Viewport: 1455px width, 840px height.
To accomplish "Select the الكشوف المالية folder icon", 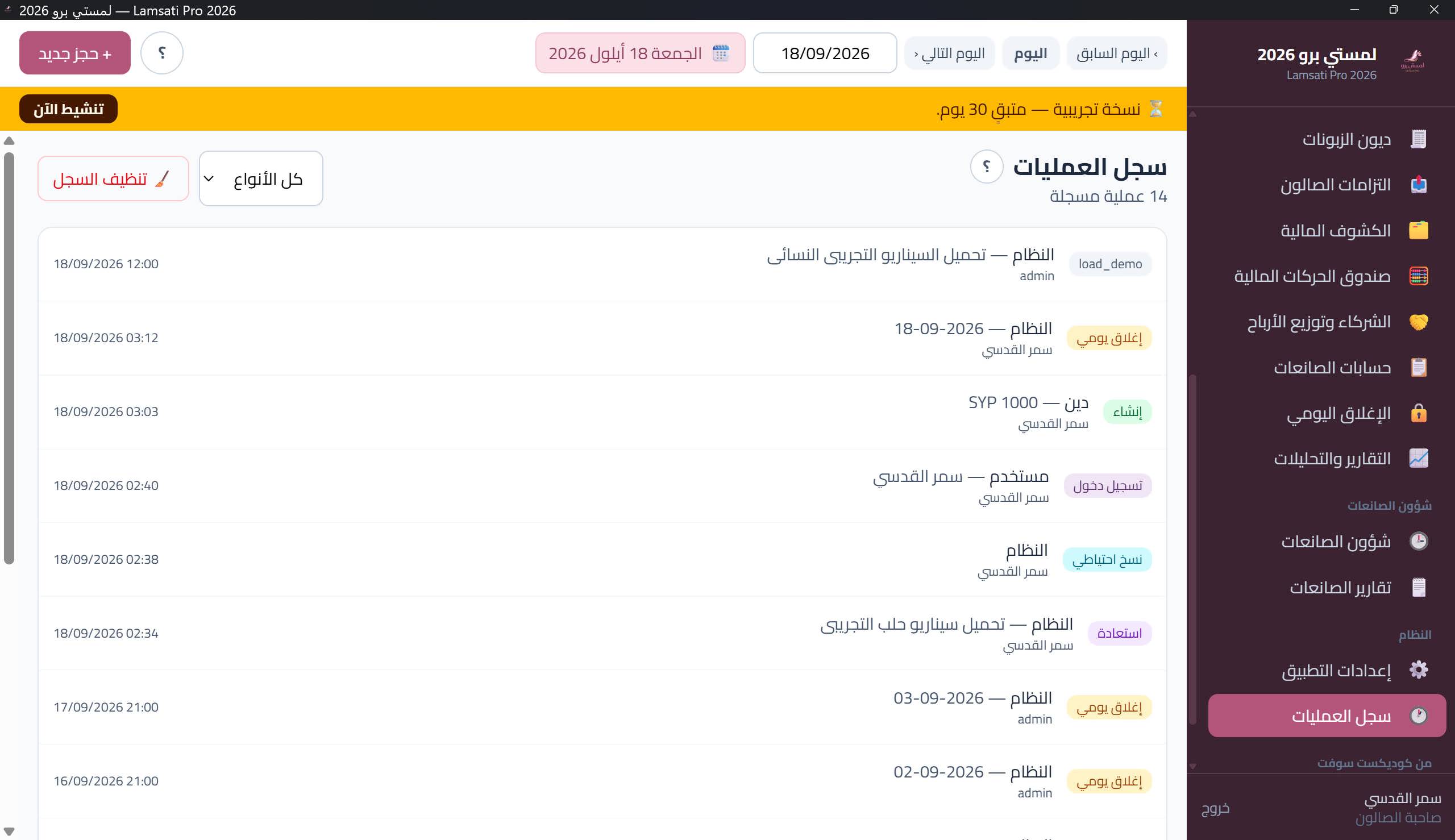I will (x=1419, y=230).
